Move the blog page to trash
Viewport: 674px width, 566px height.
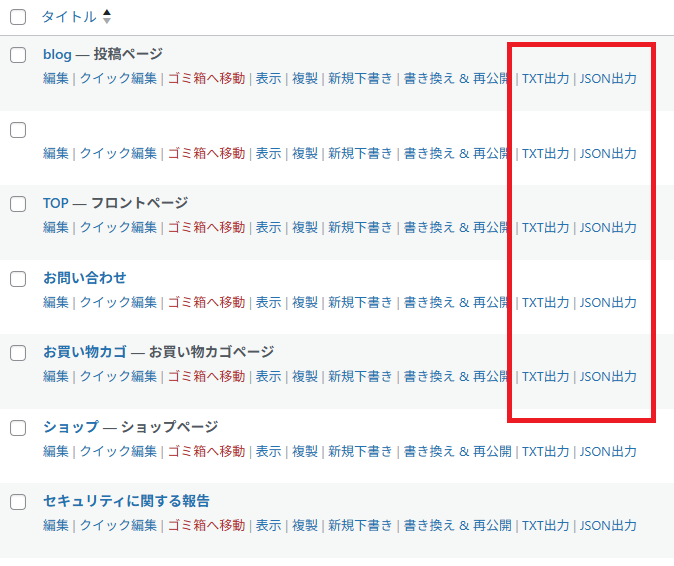click(x=206, y=78)
